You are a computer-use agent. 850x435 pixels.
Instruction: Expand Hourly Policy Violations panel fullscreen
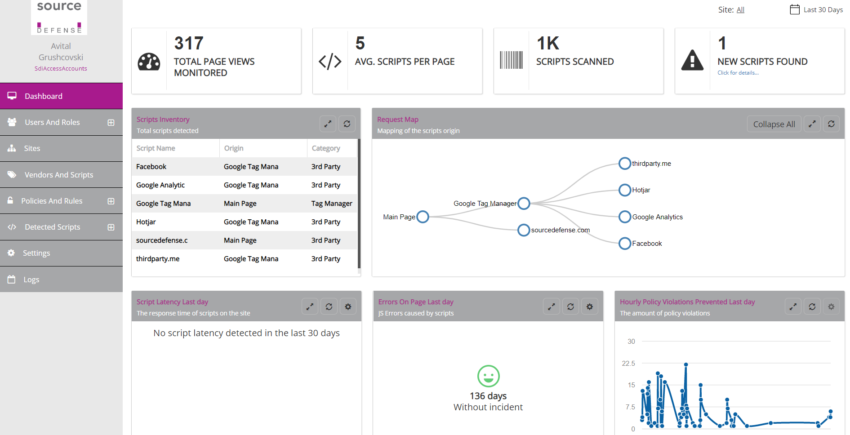(793, 306)
